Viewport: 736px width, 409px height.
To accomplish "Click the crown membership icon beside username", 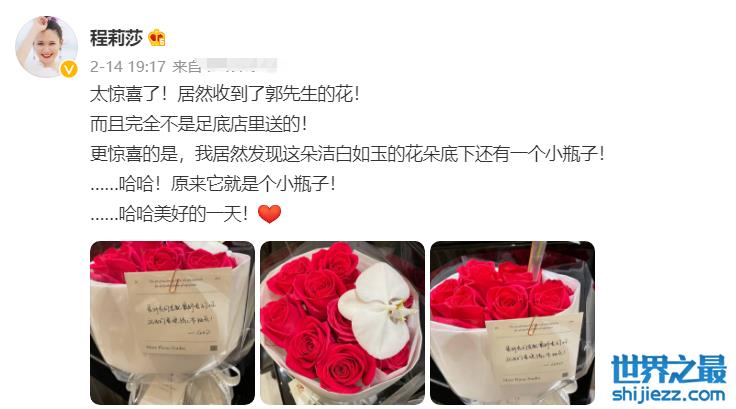I will click(x=156, y=38).
